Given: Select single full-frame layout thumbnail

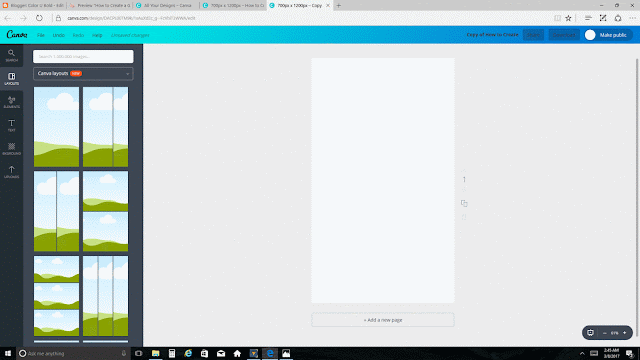Looking at the screenshot, I should tap(56, 127).
